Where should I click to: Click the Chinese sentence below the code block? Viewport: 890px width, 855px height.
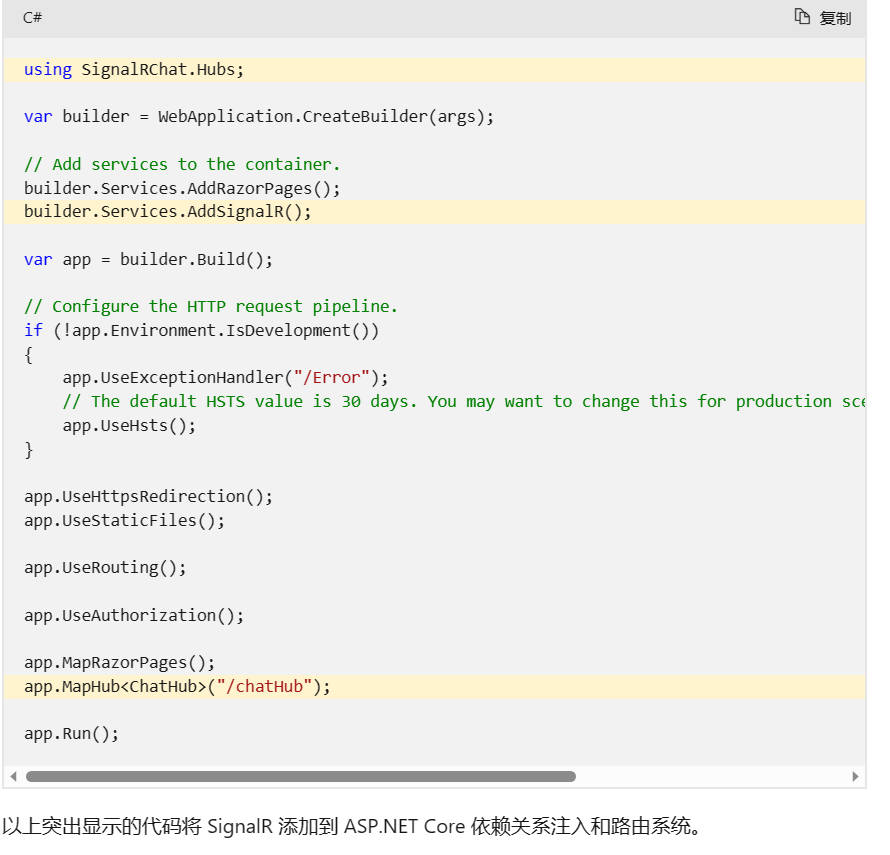pos(352,826)
